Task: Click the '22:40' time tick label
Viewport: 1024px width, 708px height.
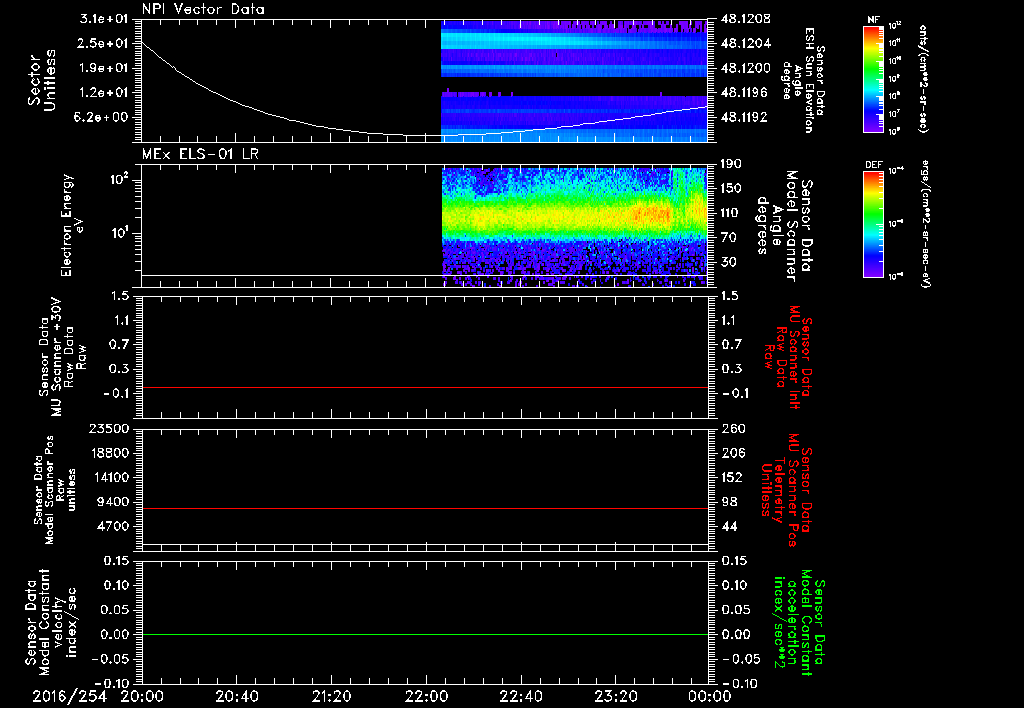Action: click(520, 696)
